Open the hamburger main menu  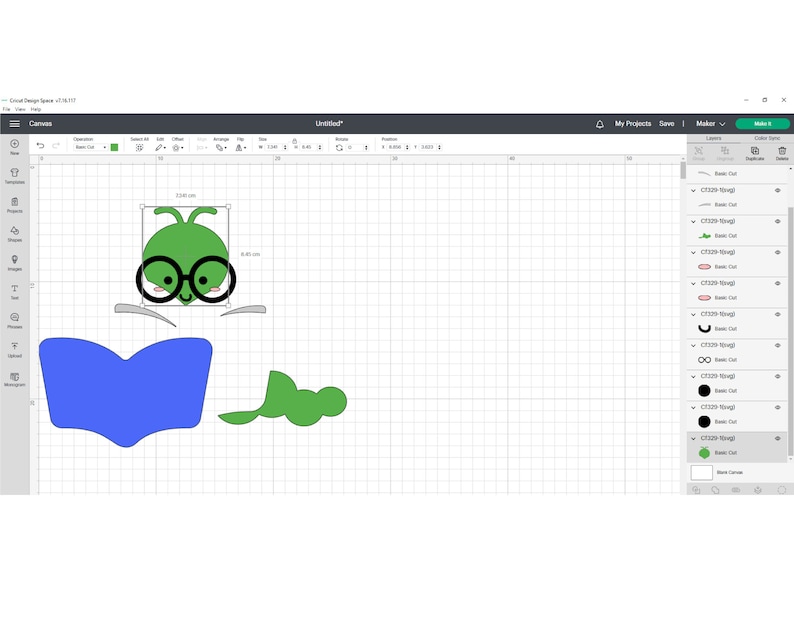15,124
